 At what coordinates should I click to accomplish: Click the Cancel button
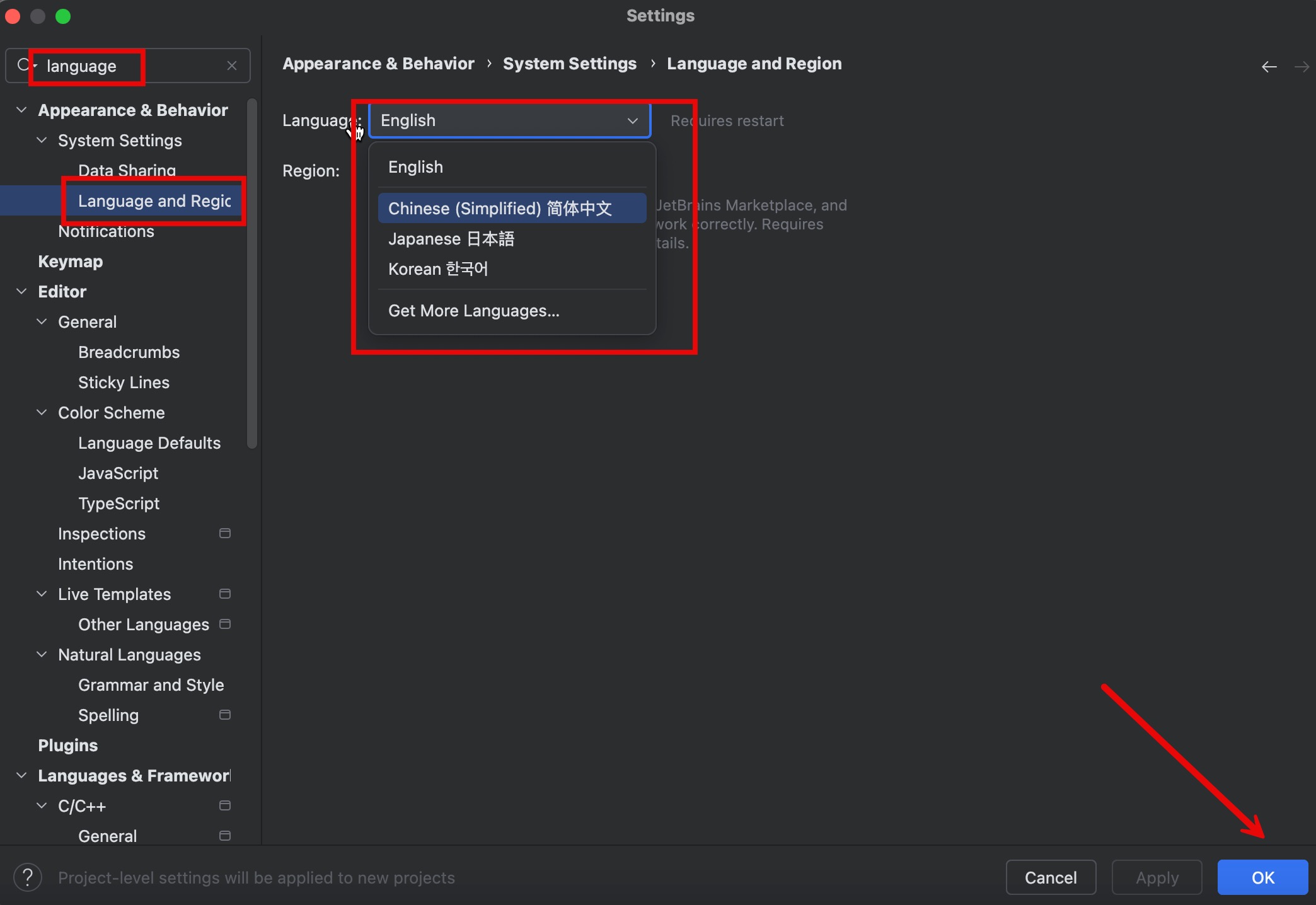tap(1051, 877)
